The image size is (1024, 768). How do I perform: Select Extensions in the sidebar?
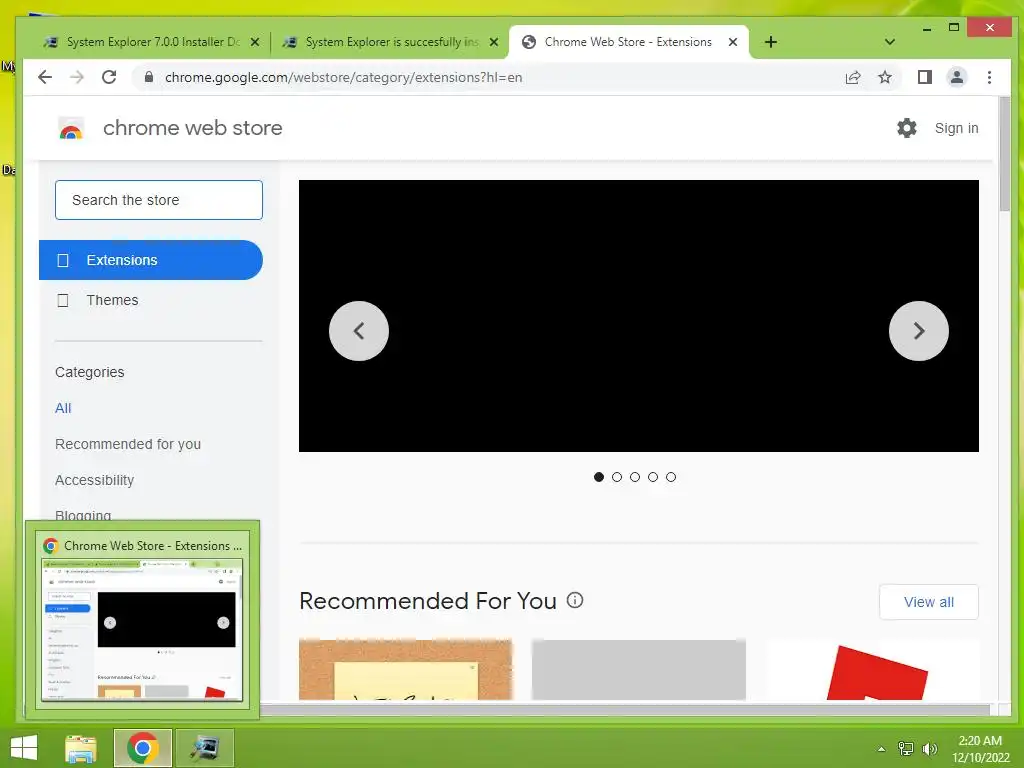pos(151,260)
